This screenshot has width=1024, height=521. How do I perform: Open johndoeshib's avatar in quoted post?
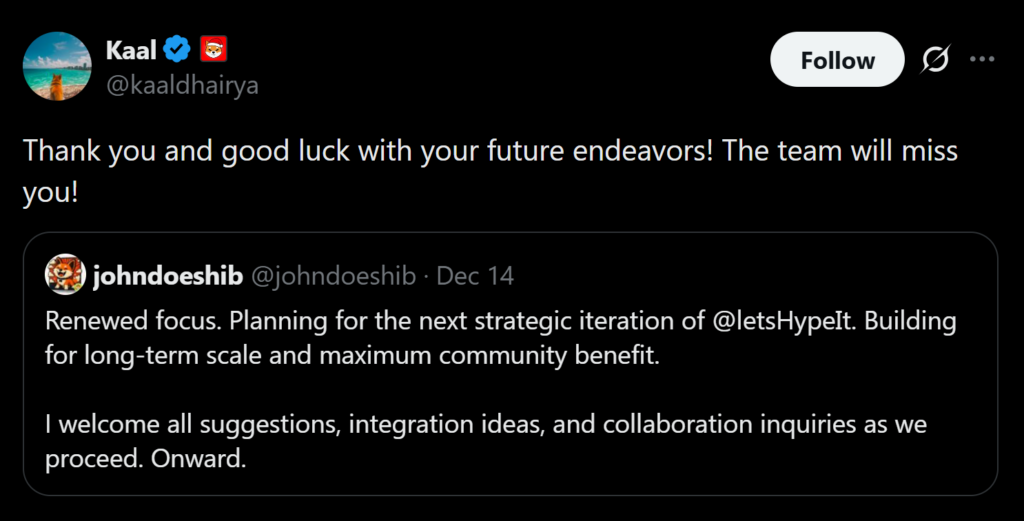[65, 275]
